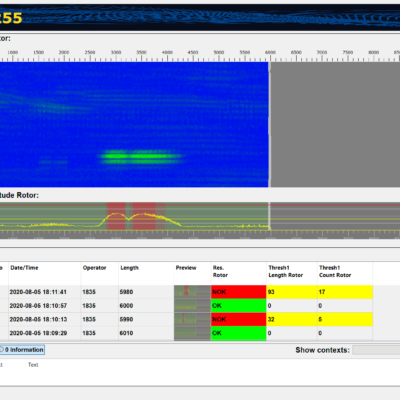The width and height of the screenshot is (400, 400).
Task: Click the Thresh1 Count value 17
Action: [322, 292]
